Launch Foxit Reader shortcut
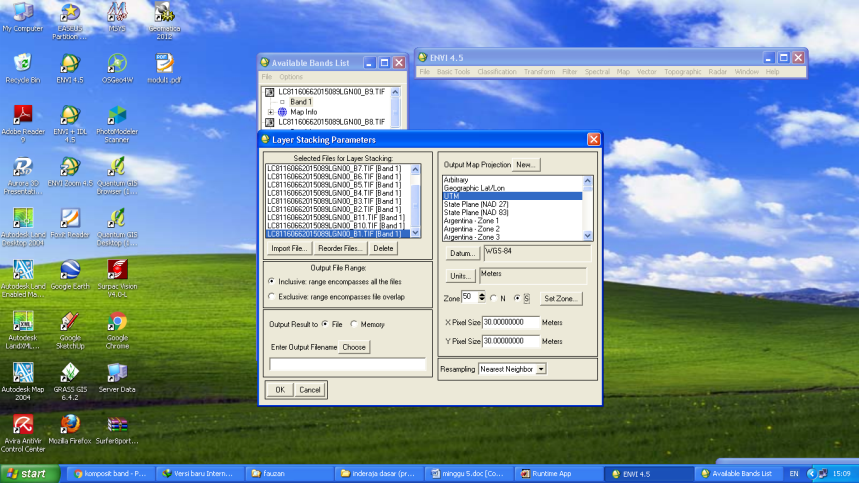Screen dimensions: 859x483 pyautogui.click(x=70, y=223)
